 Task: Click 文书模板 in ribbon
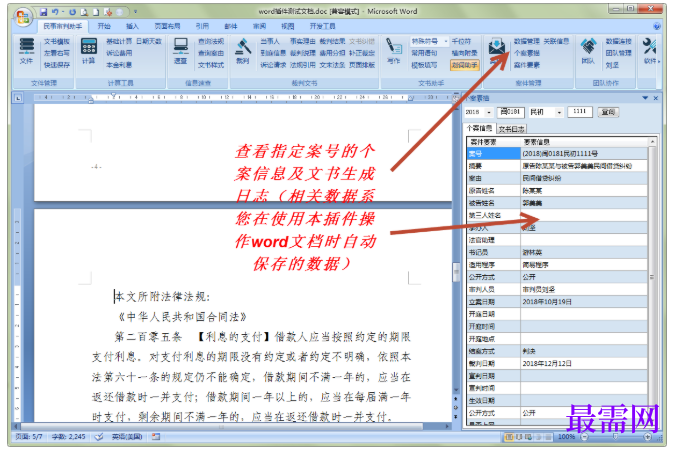[56, 41]
